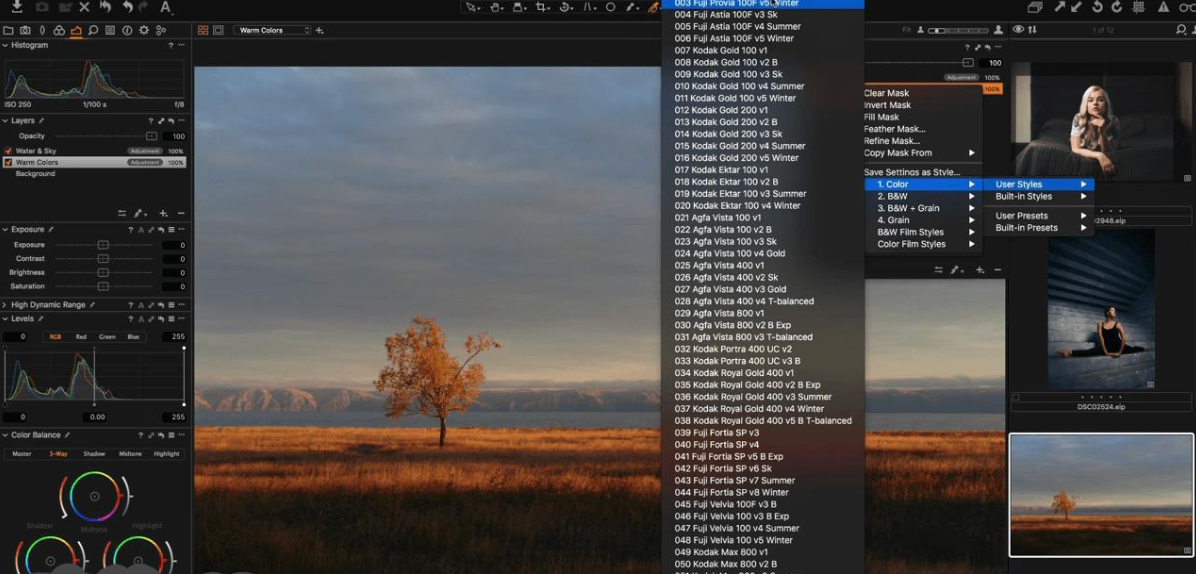Screen dimensions: 1196x574
Task: Toggle the grid overlay icon
Action: pos(1138,7)
